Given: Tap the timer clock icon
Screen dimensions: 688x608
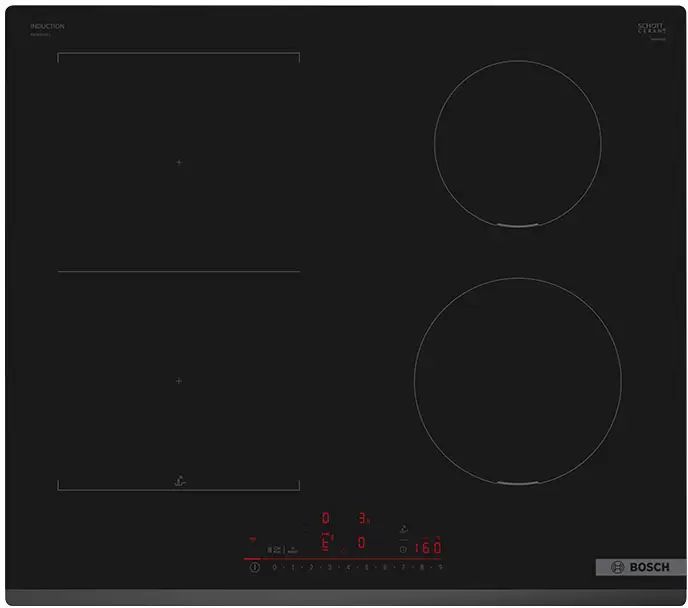Looking at the screenshot, I should (x=403, y=548).
